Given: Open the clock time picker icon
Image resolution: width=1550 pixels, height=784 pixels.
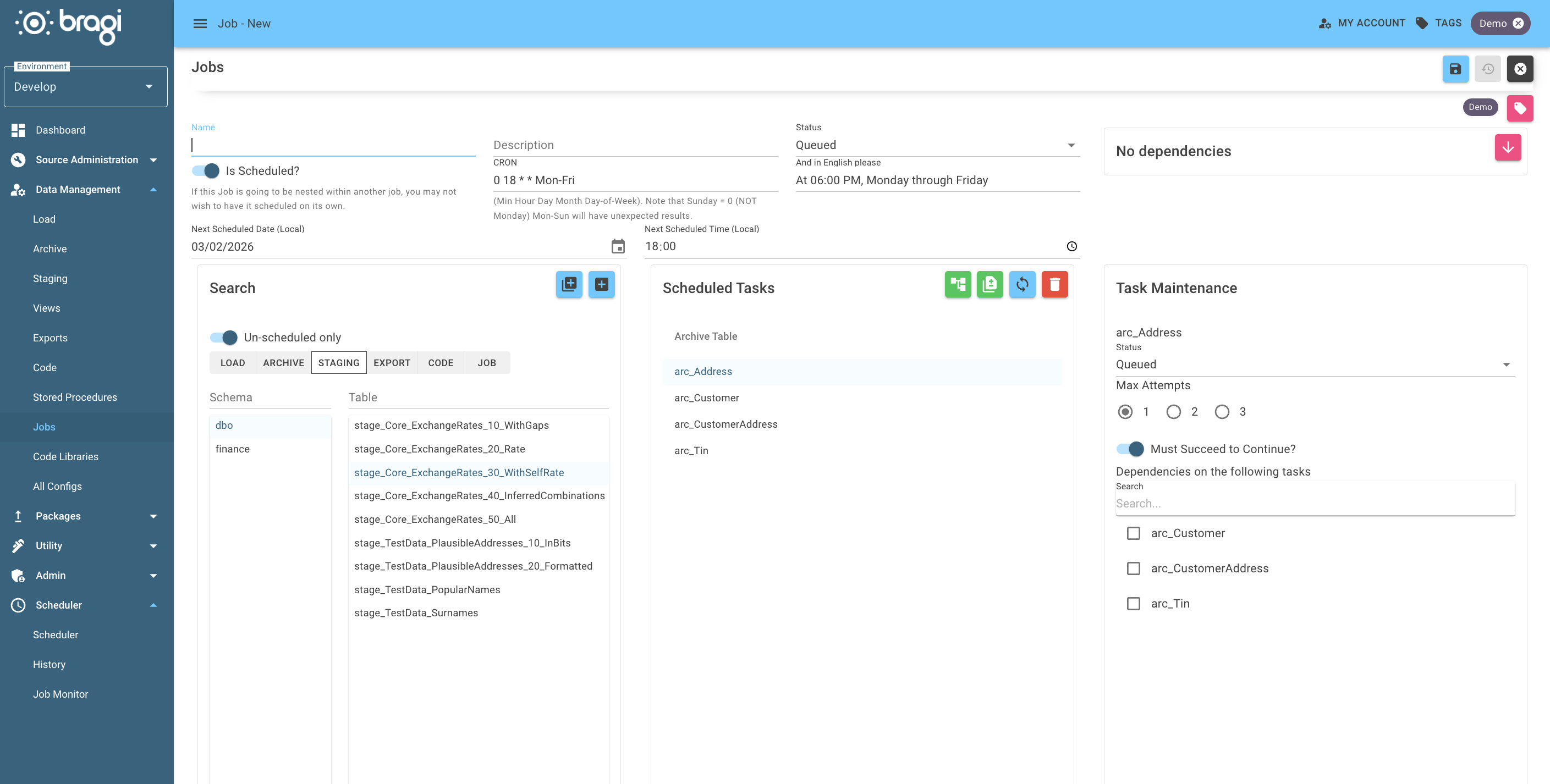Looking at the screenshot, I should (x=1071, y=246).
